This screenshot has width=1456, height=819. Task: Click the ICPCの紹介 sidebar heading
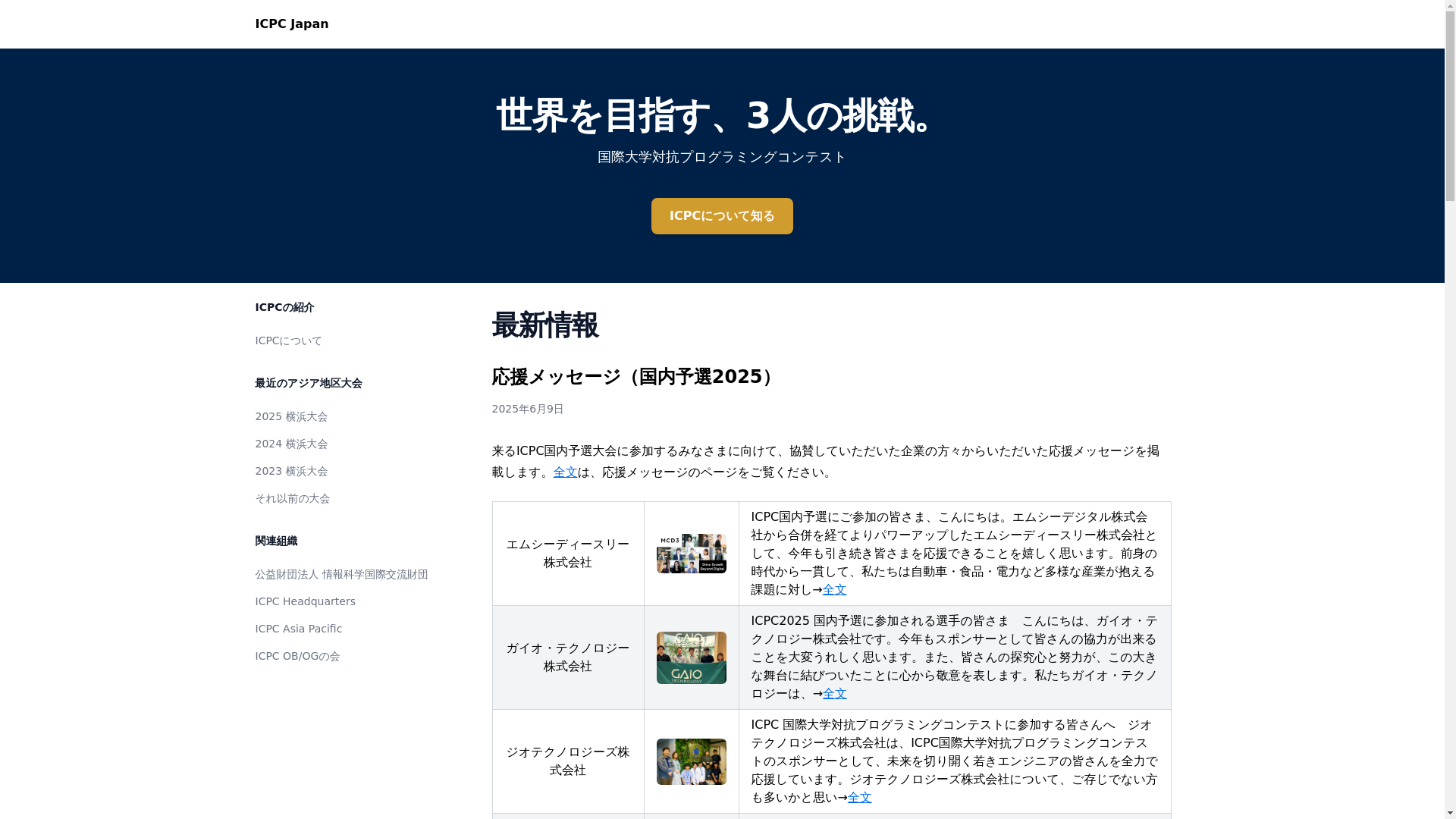pyautogui.click(x=284, y=307)
